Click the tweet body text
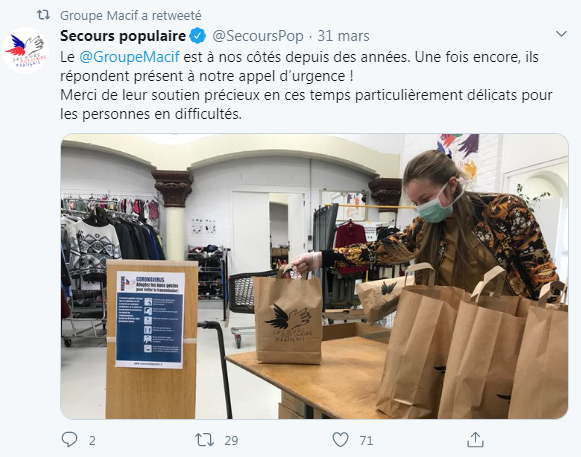 coord(306,85)
